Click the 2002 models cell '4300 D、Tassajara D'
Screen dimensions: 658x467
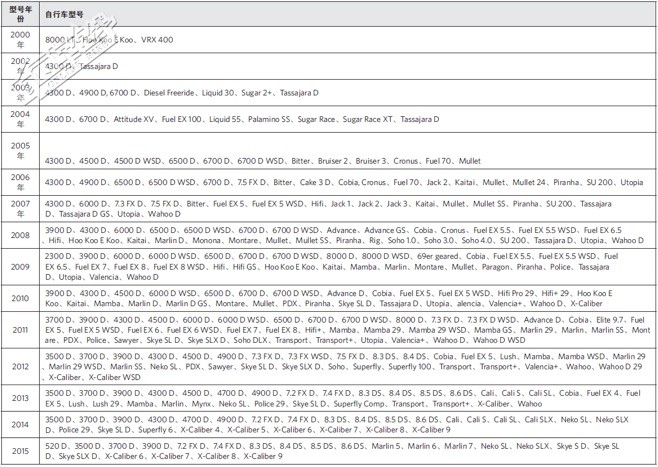coord(348,66)
